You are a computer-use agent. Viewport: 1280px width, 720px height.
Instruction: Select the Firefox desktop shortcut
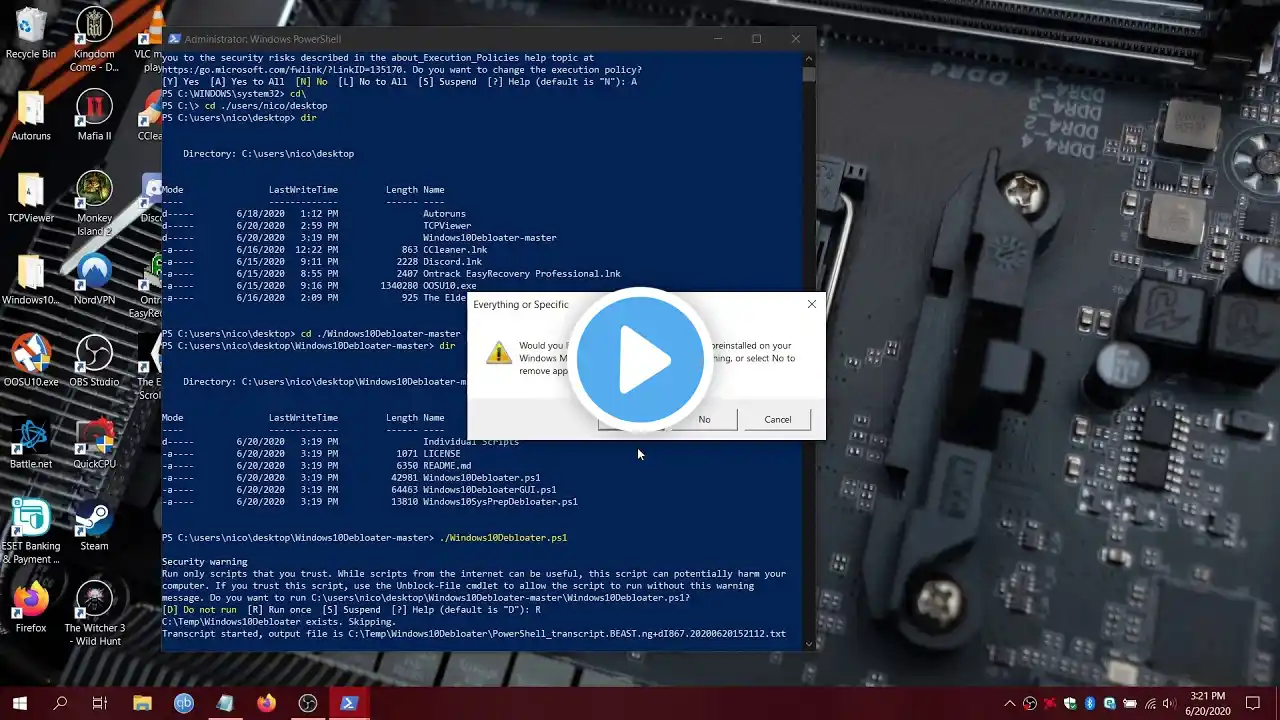[31, 607]
